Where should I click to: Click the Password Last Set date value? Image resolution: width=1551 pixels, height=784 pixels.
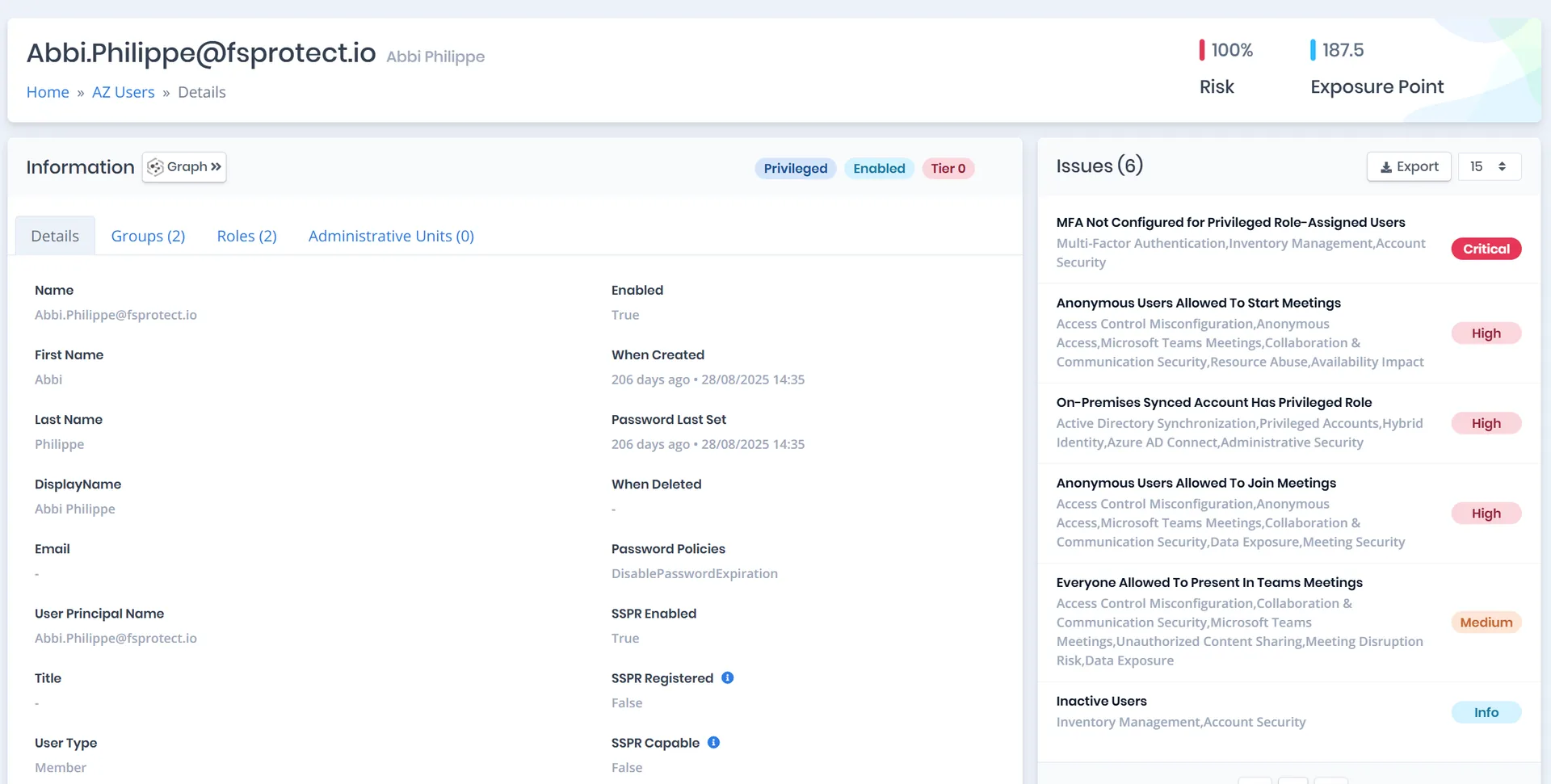point(708,444)
